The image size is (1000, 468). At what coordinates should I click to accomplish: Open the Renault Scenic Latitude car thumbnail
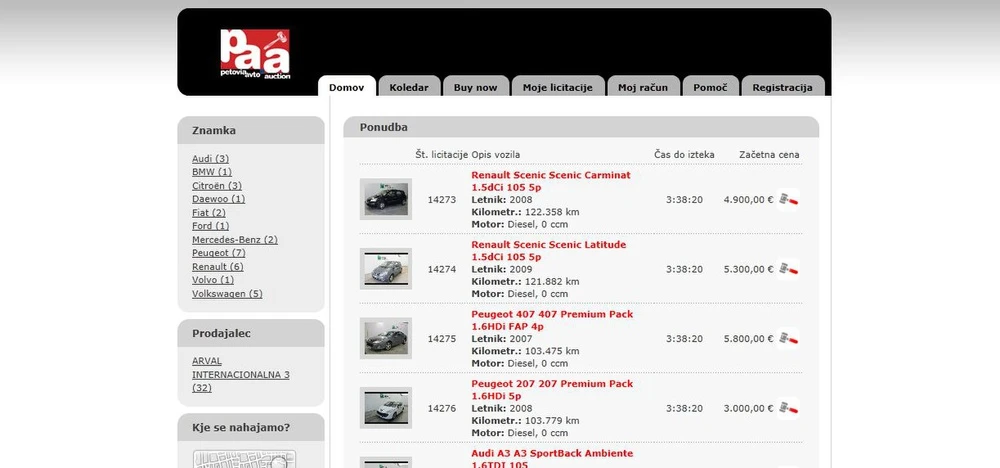coord(385,269)
